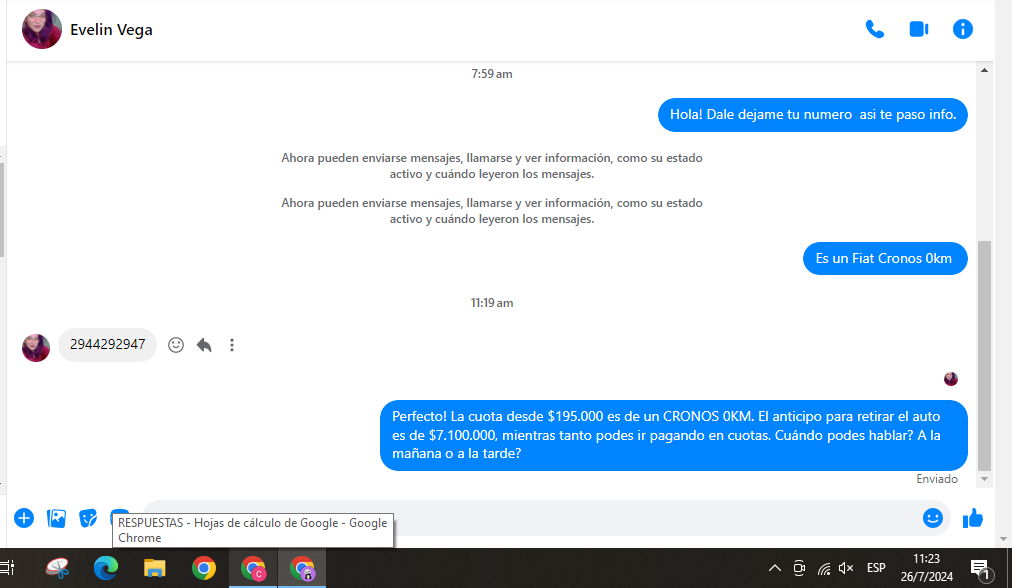This screenshot has height=588, width=1012.
Task: Click sender avatar beside 2944292947 message
Action: pos(35,348)
